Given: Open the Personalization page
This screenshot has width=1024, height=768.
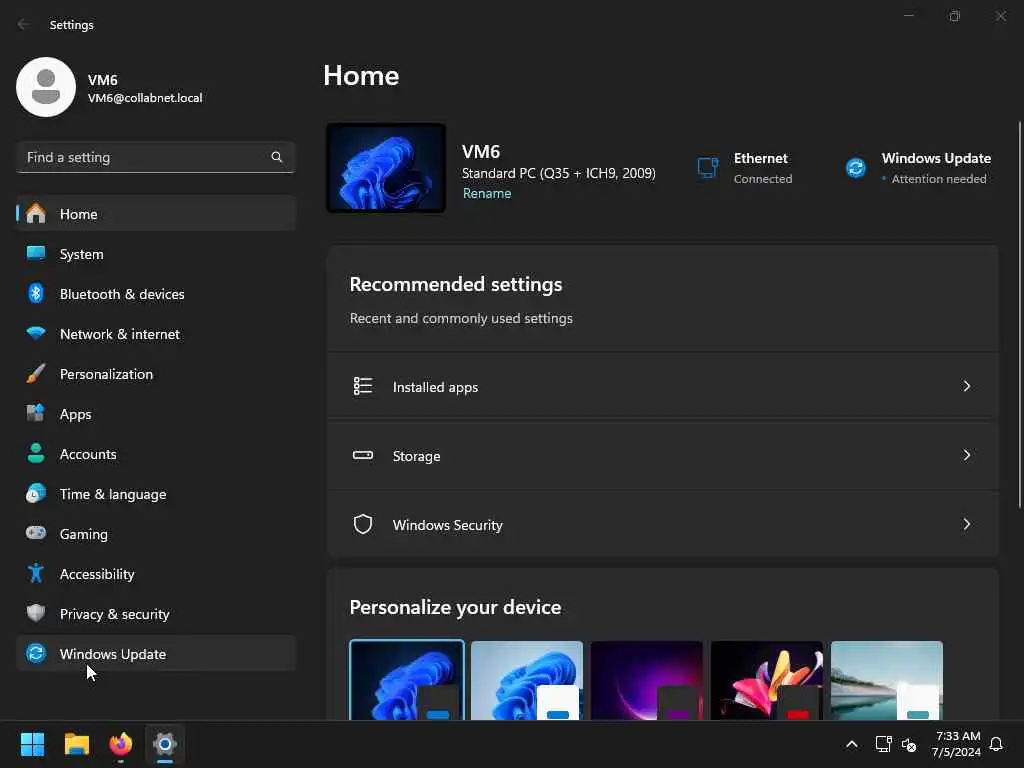Looking at the screenshot, I should tap(156, 374).
